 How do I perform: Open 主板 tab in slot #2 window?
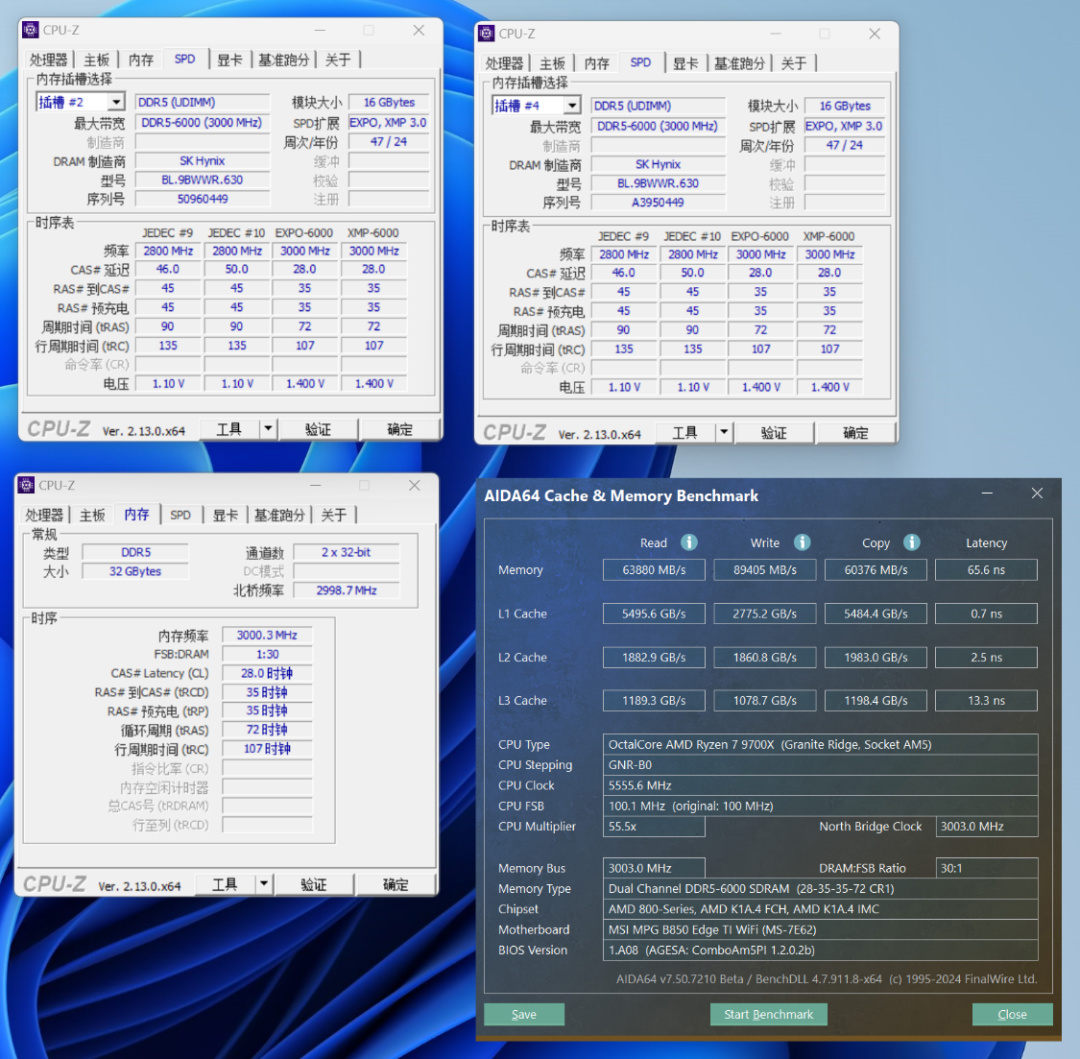coord(96,60)
